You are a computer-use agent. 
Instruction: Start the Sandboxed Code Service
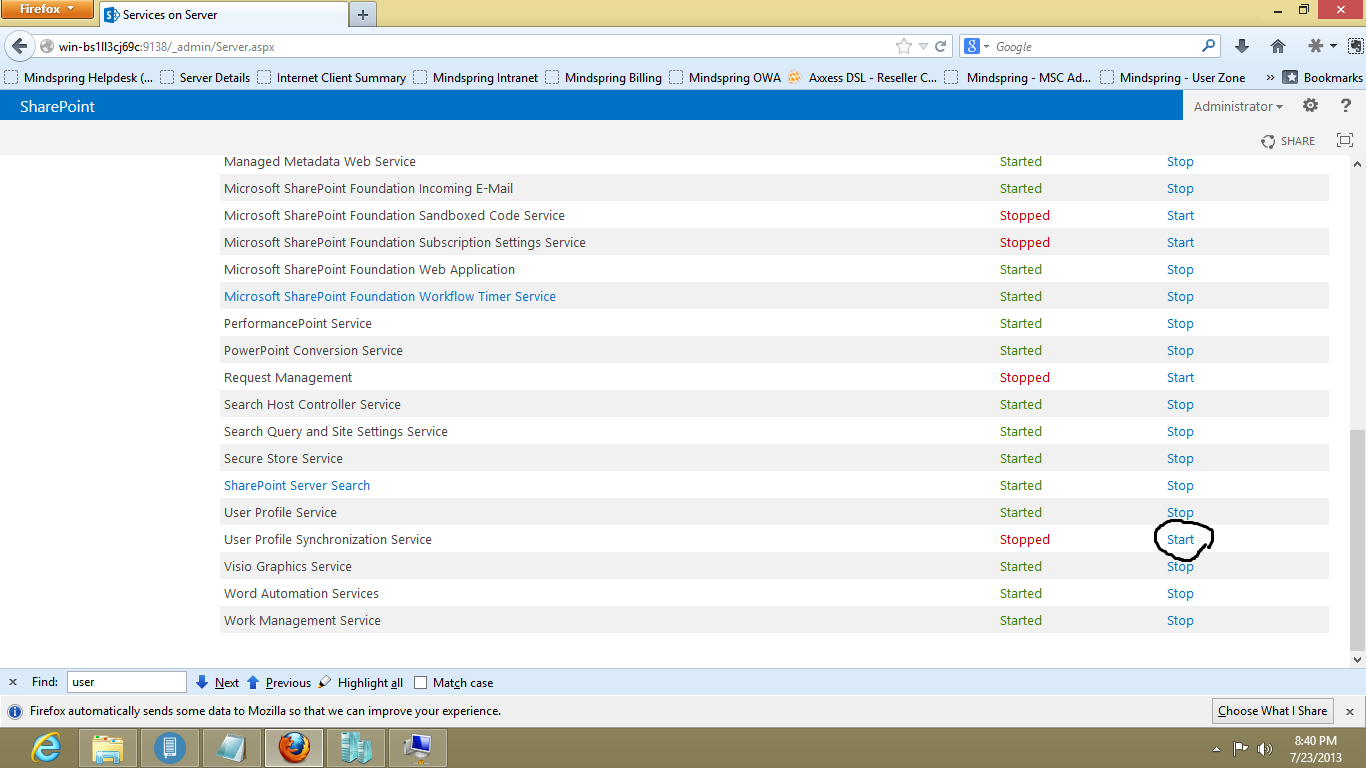pos(1180,215)
